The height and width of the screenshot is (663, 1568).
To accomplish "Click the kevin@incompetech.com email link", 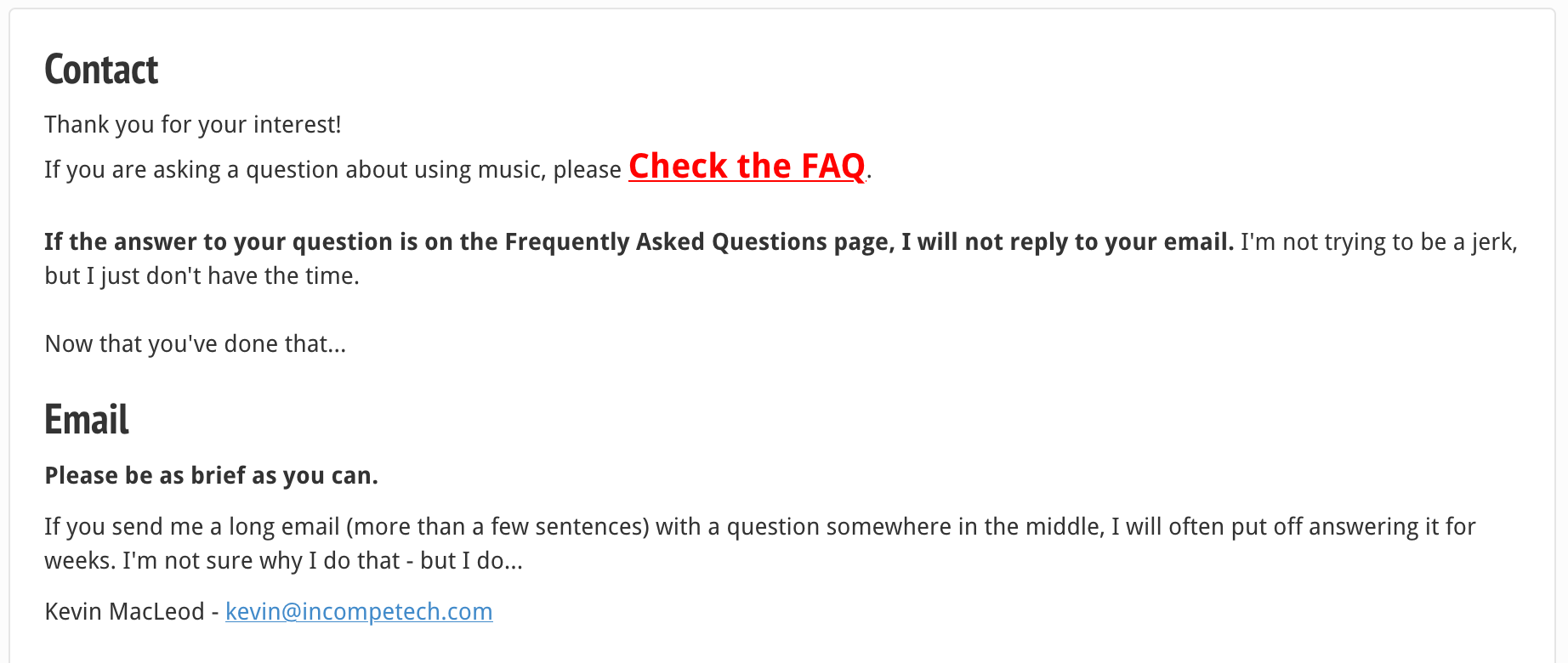I will pyautogui.click(x=359, y=612).
